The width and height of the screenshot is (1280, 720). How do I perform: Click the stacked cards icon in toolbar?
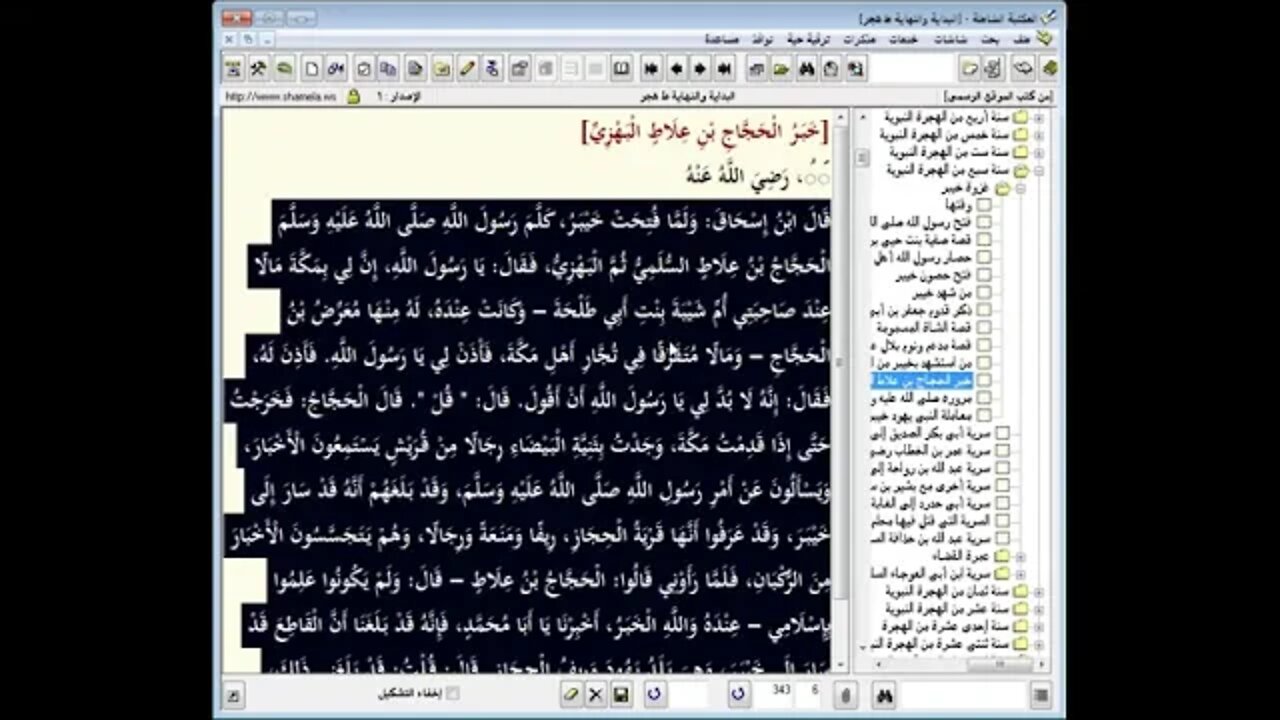(756, 68)
